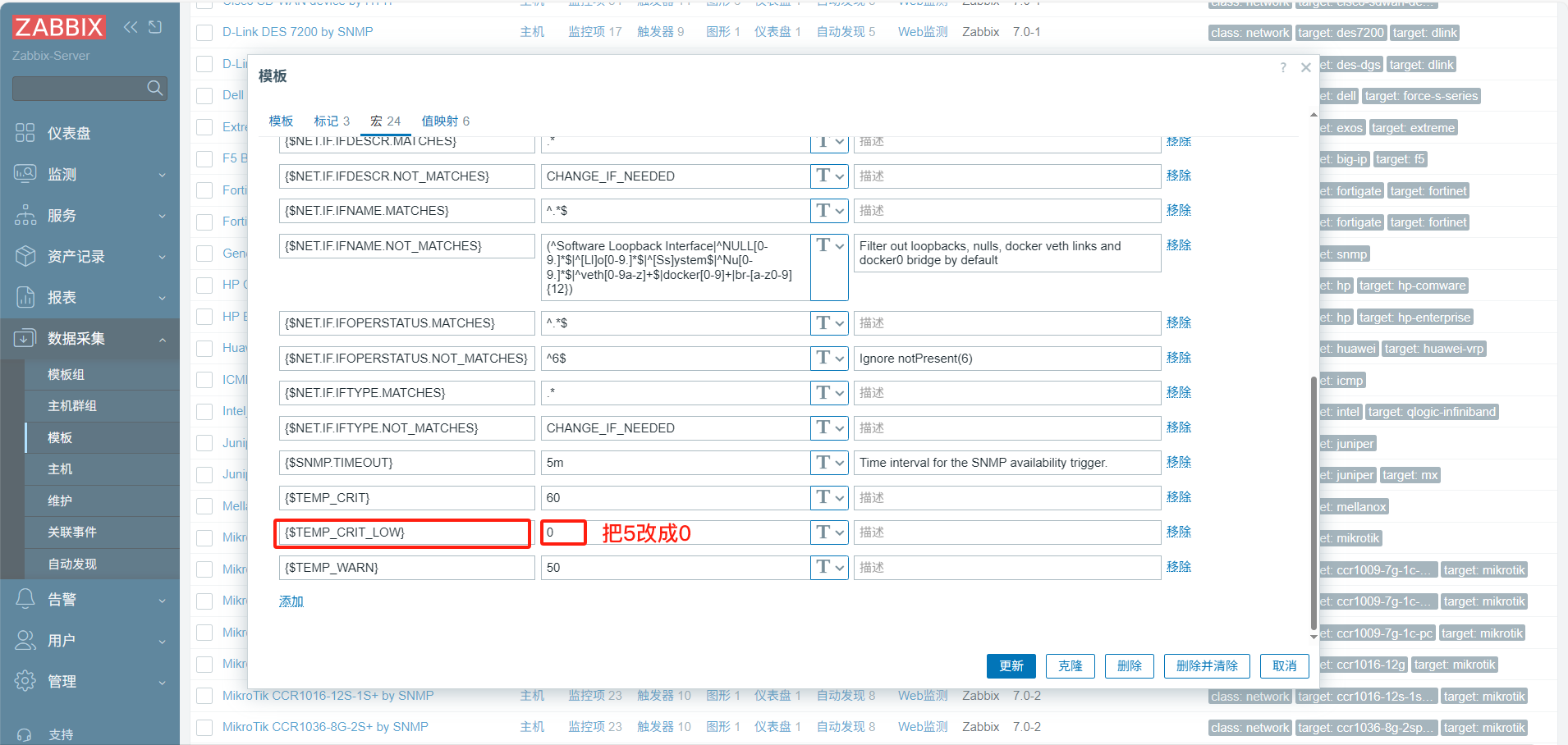Switch to the 值映射 6 tab
The height and width of the screenshot is (745, 1568).
click(x=446, y=121)
